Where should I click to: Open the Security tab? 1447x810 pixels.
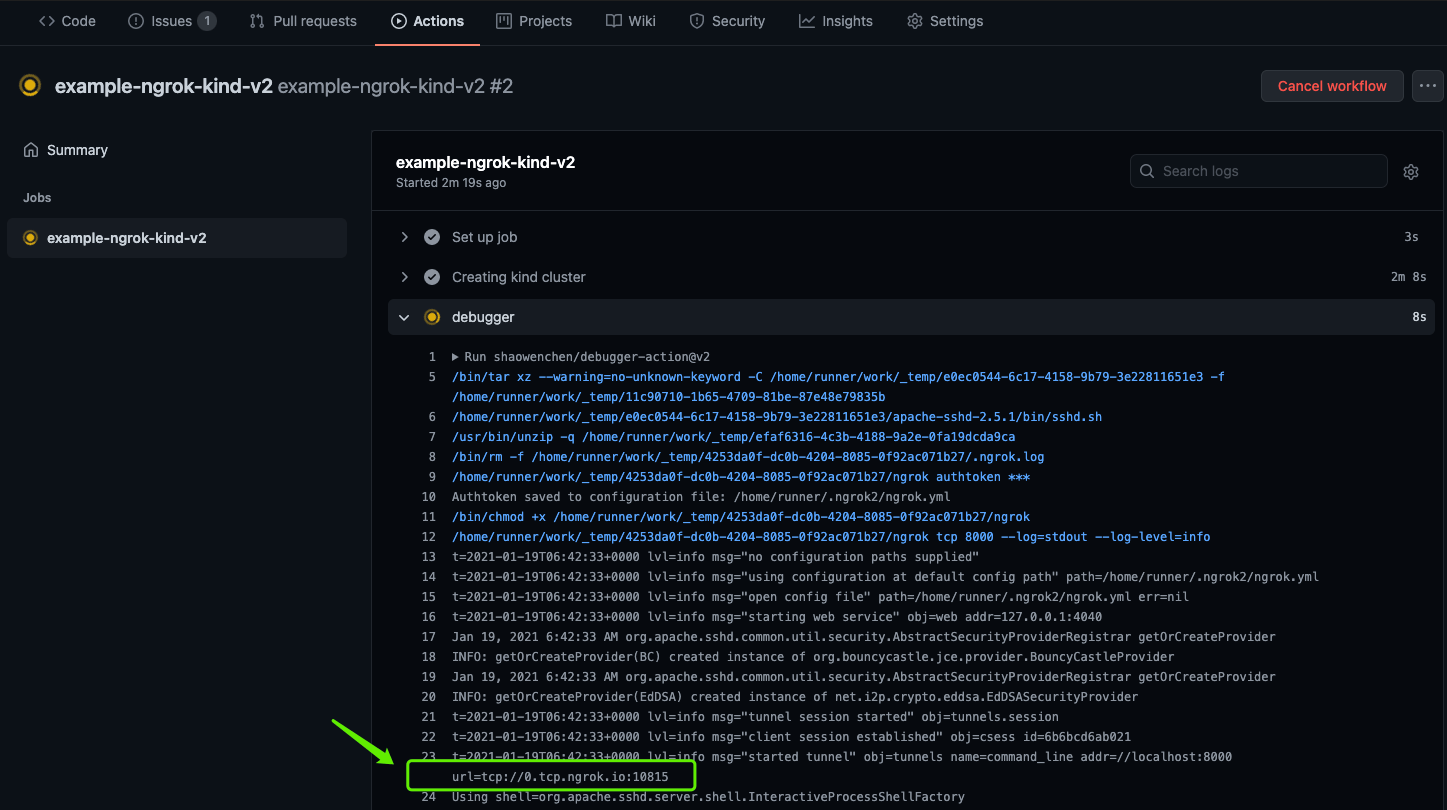(x=727, y=21)
